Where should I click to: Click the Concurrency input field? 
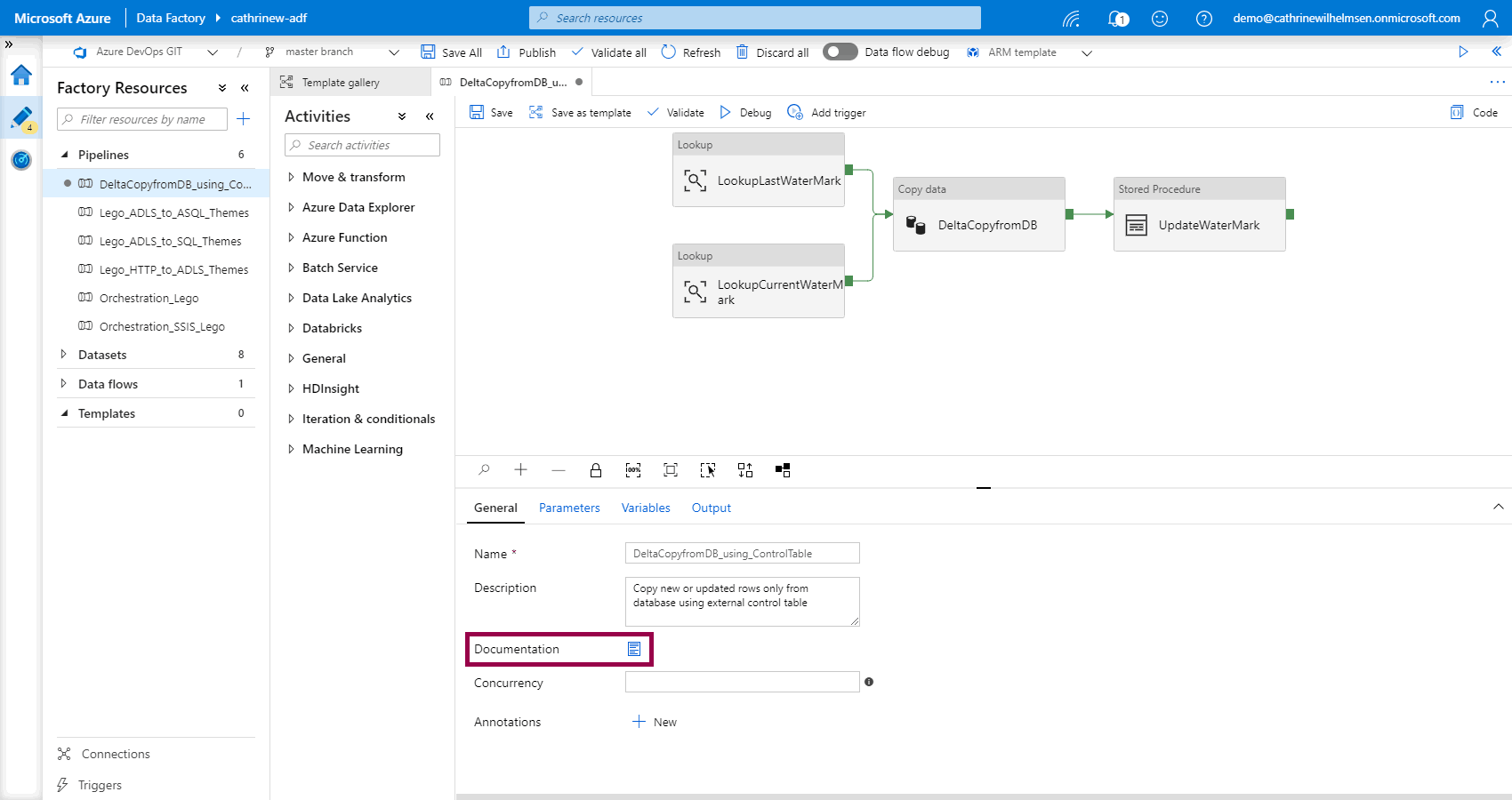(742, 682)
